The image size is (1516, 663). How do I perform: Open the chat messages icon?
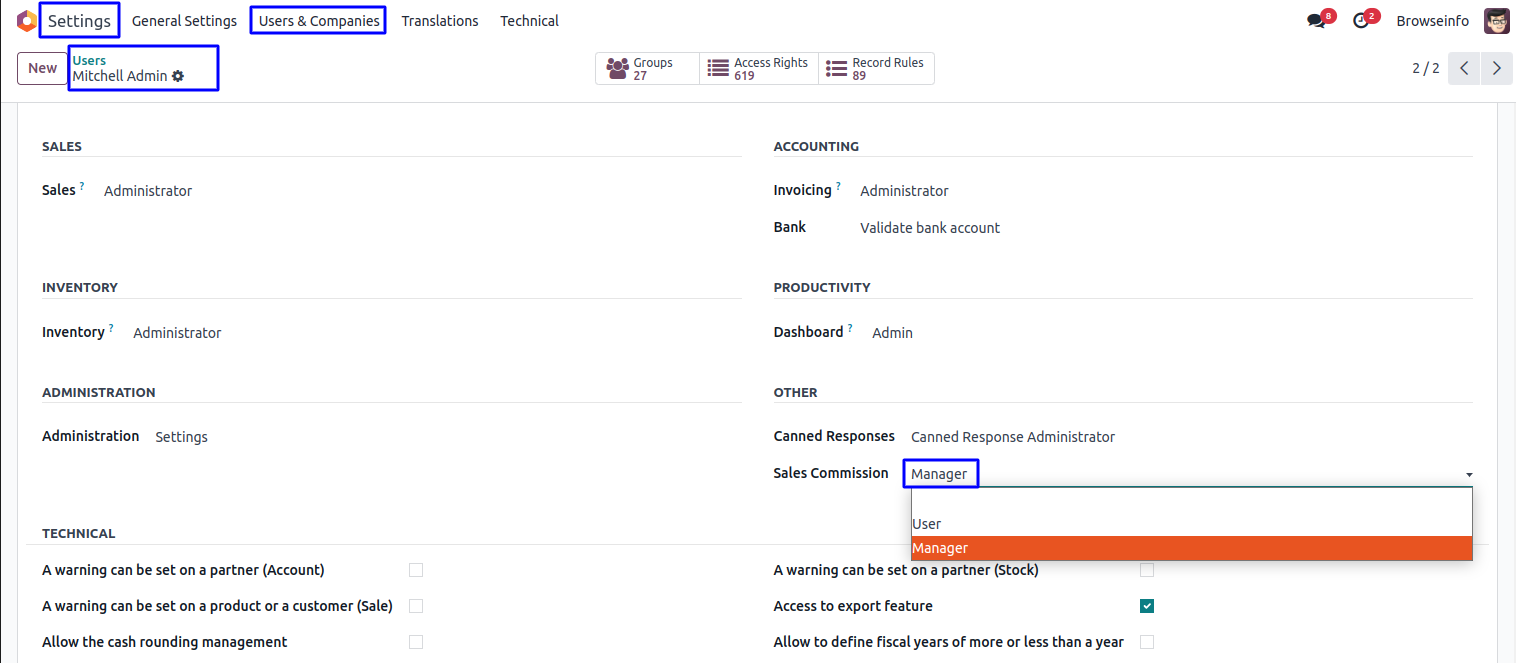(x=1316, y=21)
